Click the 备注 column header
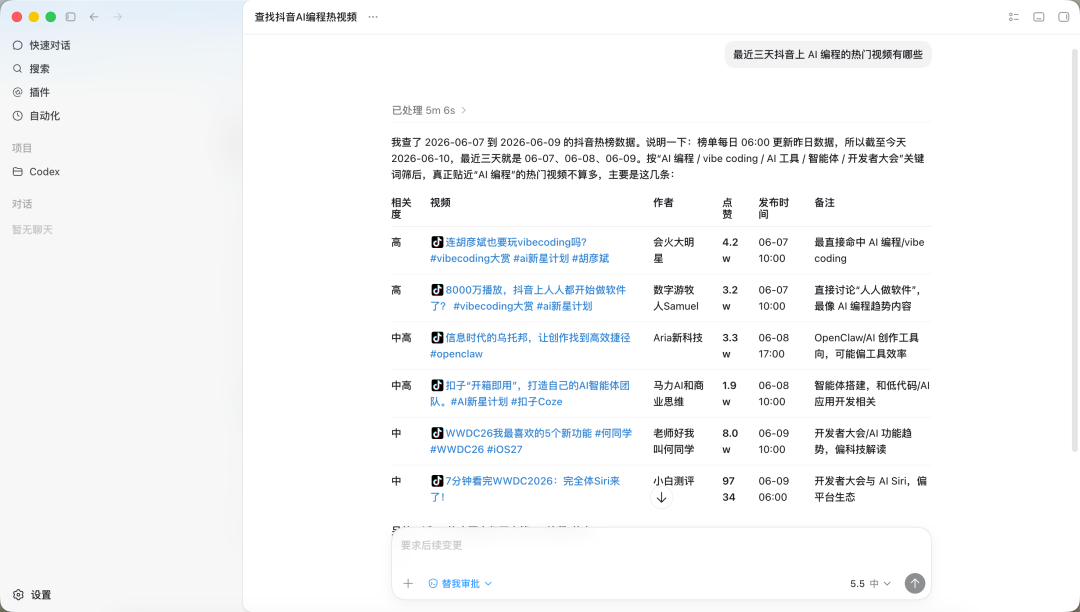Viewport: 1080px width, 612px height. [x=824, y=202]
